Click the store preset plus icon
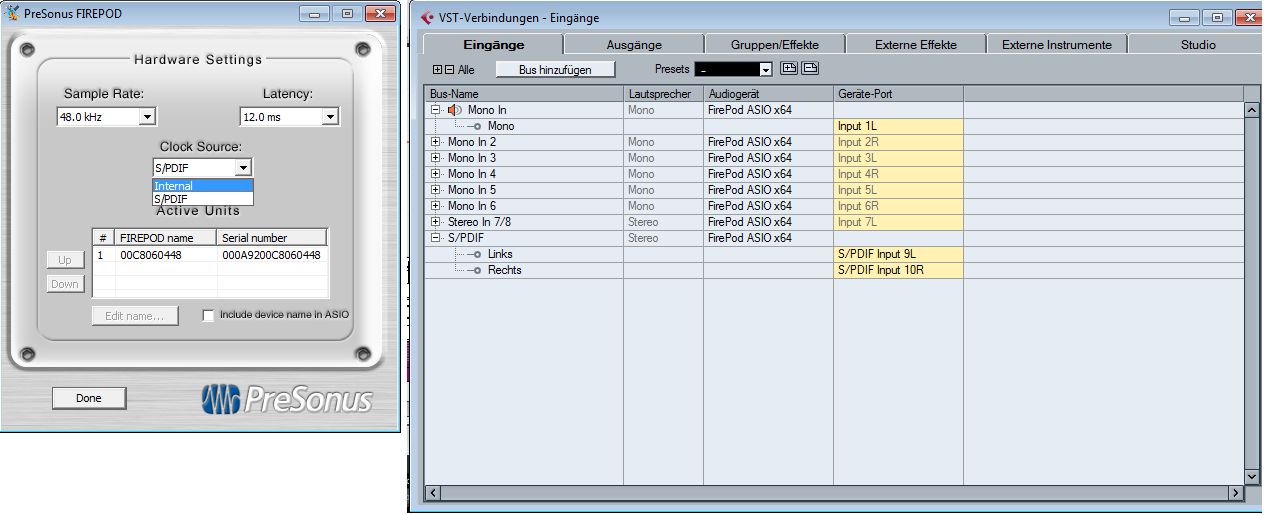Viewport: 1265px width, 515px height. [x=789, y=69]
